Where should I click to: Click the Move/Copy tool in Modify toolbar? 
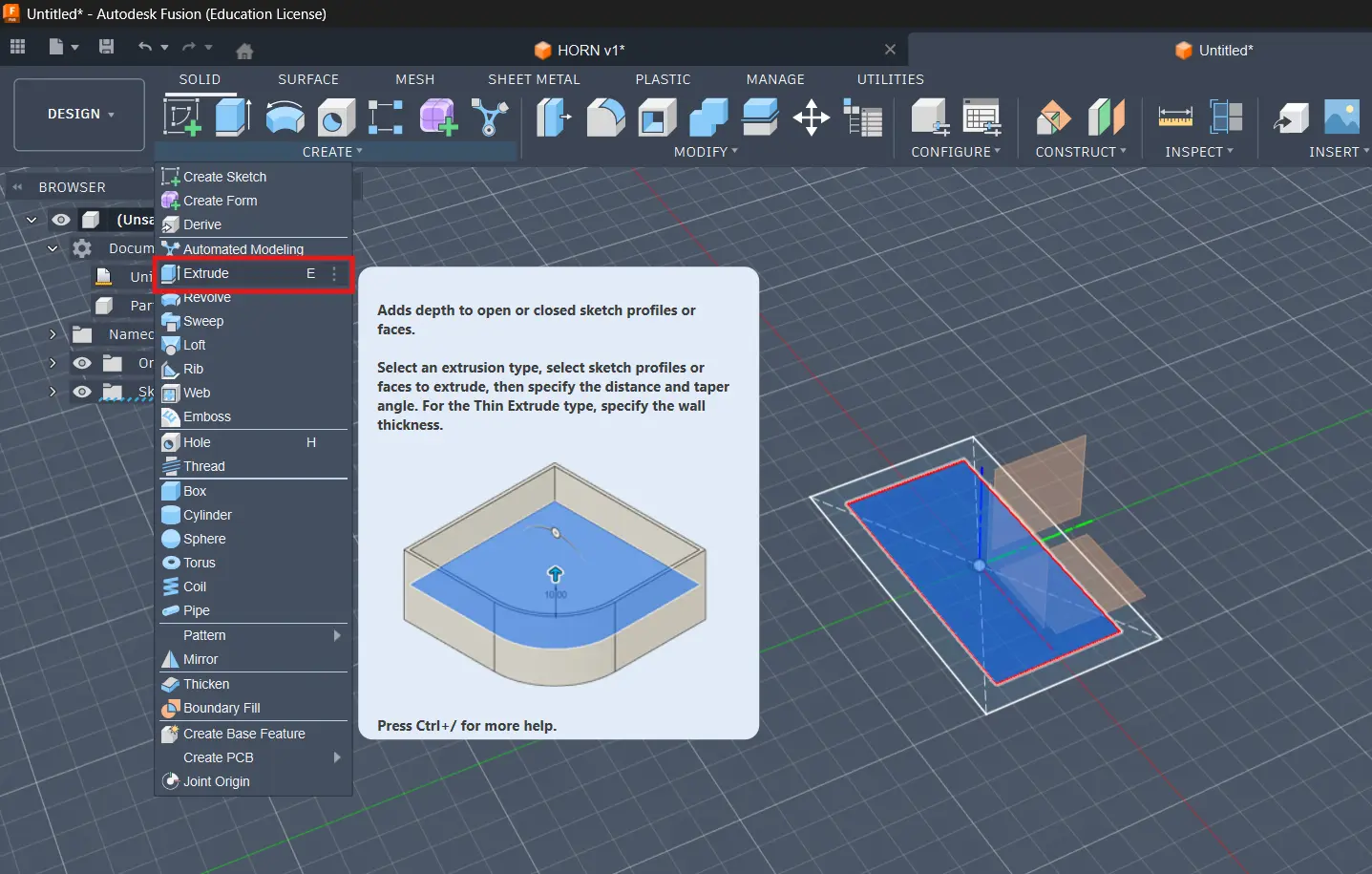coord(811,118)
